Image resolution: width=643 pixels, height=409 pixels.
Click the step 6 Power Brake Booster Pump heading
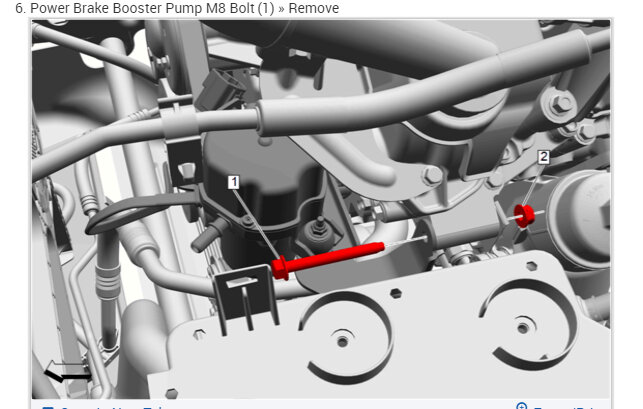pyautogui.click(x=177, y=8)
